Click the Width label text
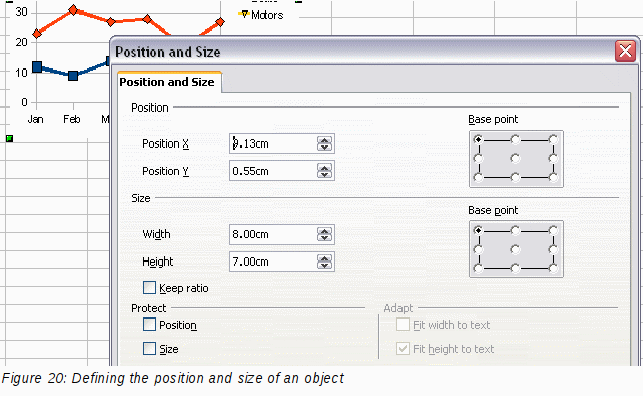Image resolution: width=643 pixels, height=396 pixels. pos(156,234)
